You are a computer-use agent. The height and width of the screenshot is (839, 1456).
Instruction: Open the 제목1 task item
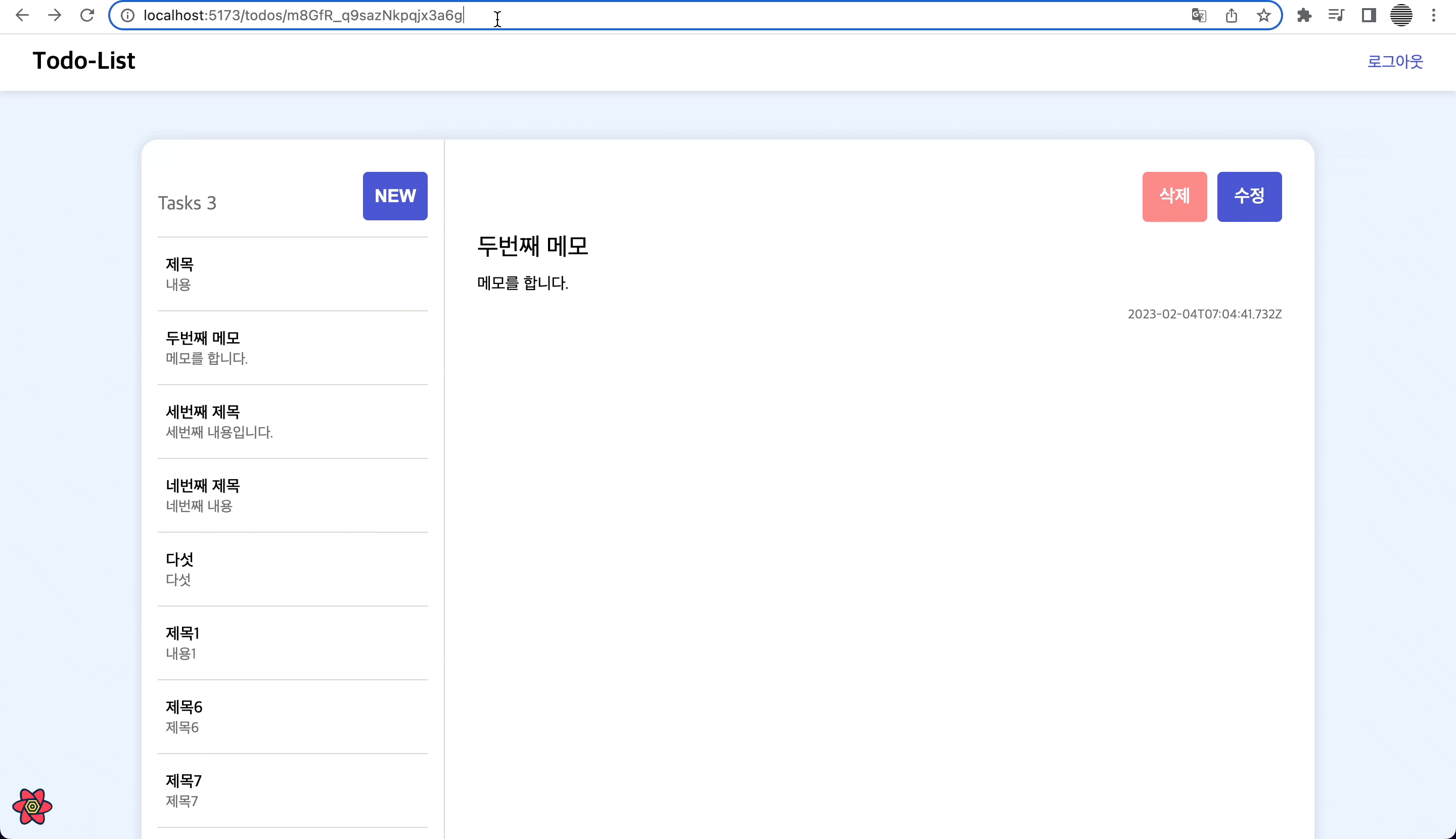292,642
